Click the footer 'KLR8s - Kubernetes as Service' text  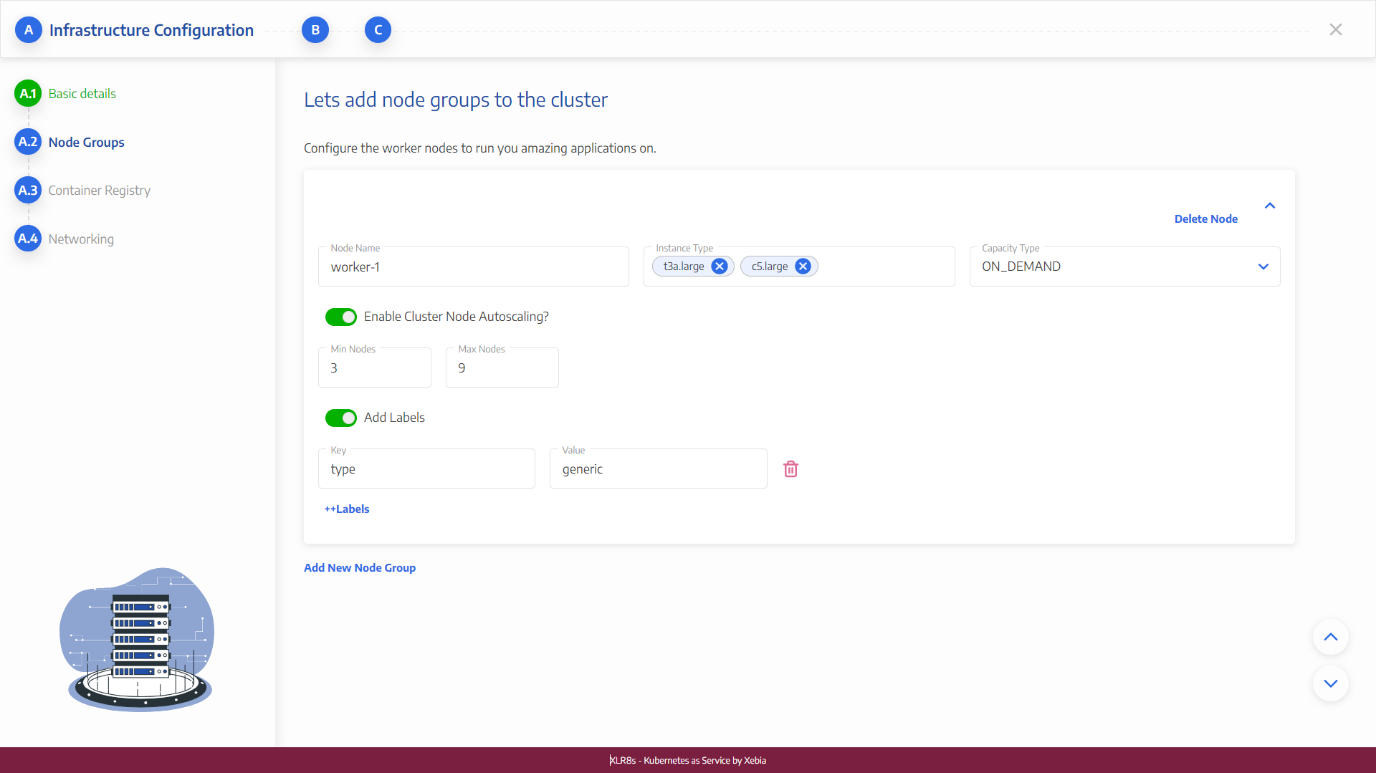coord(688,760)
